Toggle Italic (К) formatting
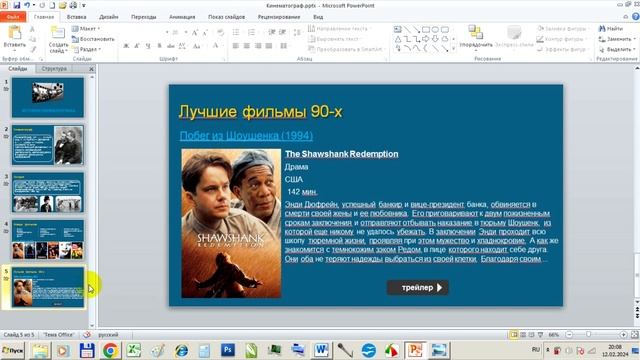The width and height of the screenshot is (640, 360). (137, 46)
